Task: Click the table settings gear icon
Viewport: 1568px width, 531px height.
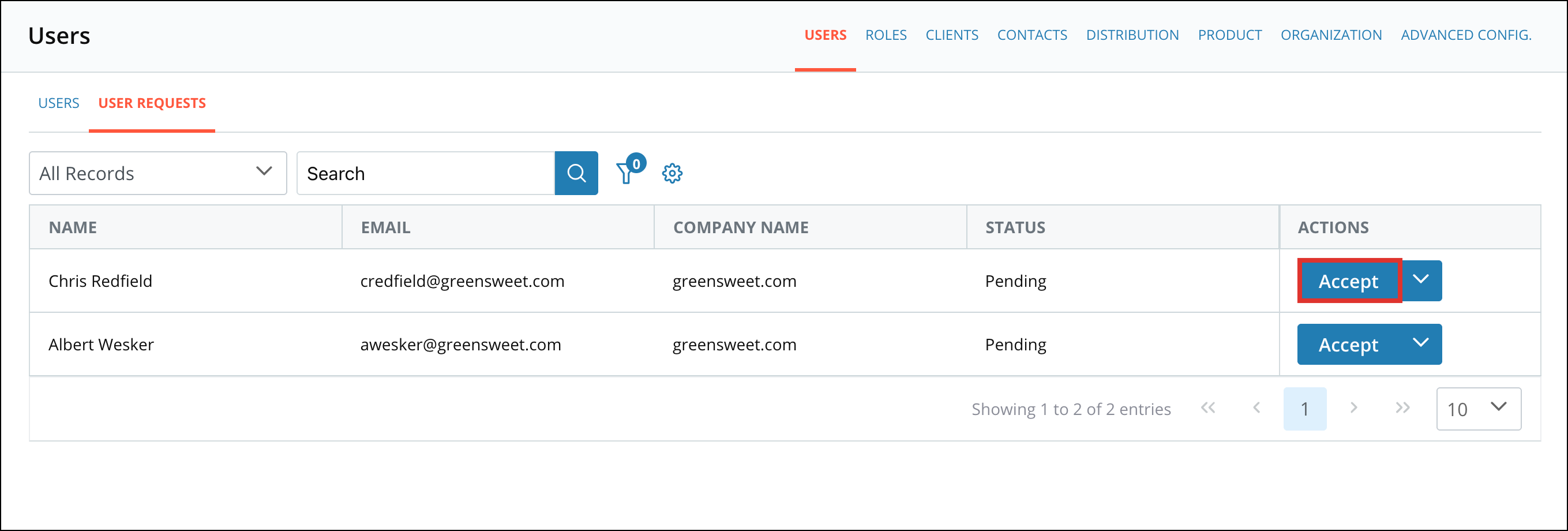Action: 672,173
